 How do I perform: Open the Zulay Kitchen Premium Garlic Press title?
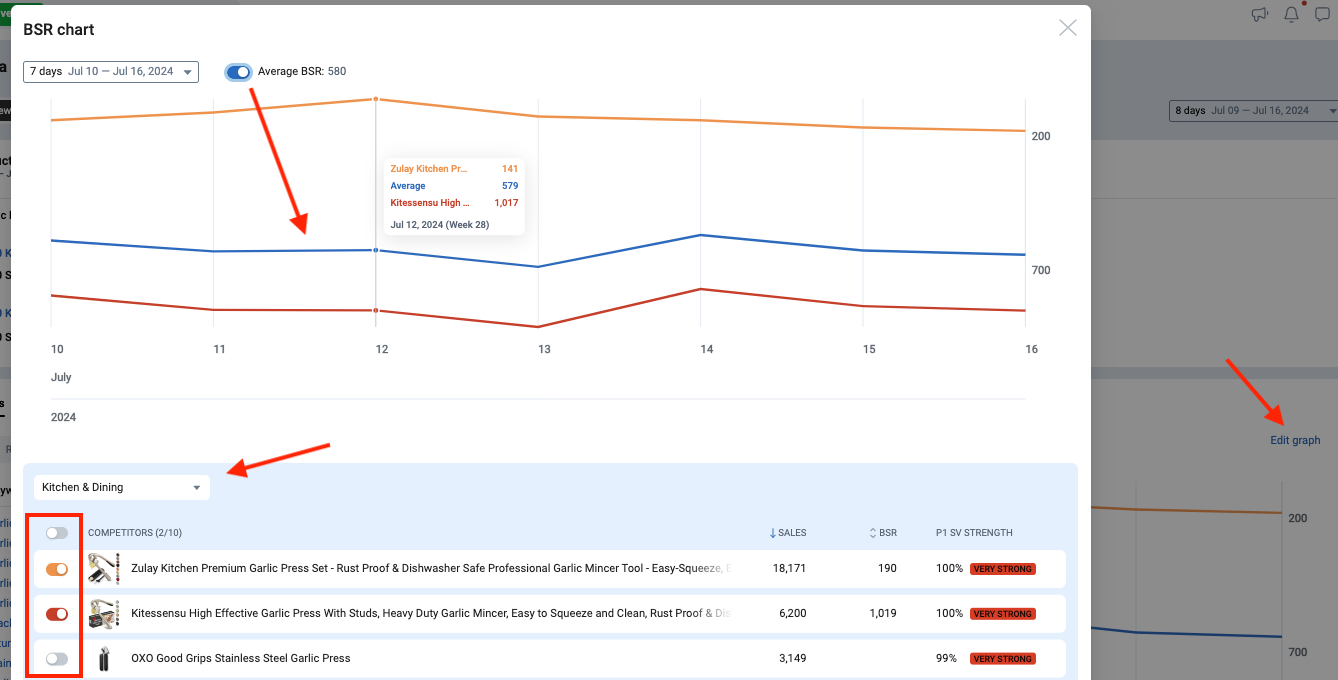(x=431, y=568)
